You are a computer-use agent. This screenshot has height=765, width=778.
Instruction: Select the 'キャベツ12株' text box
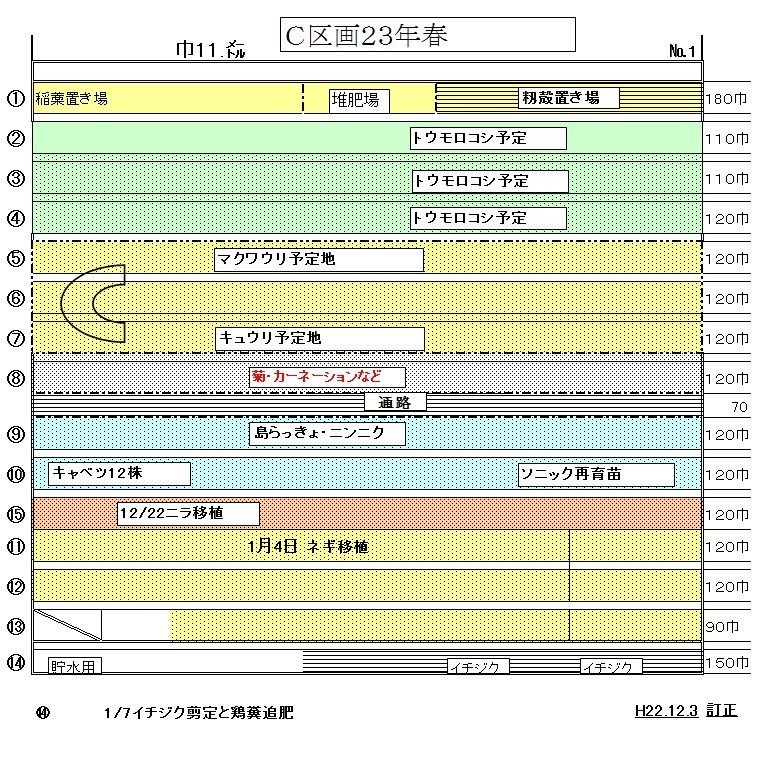(x=120, y=473)
